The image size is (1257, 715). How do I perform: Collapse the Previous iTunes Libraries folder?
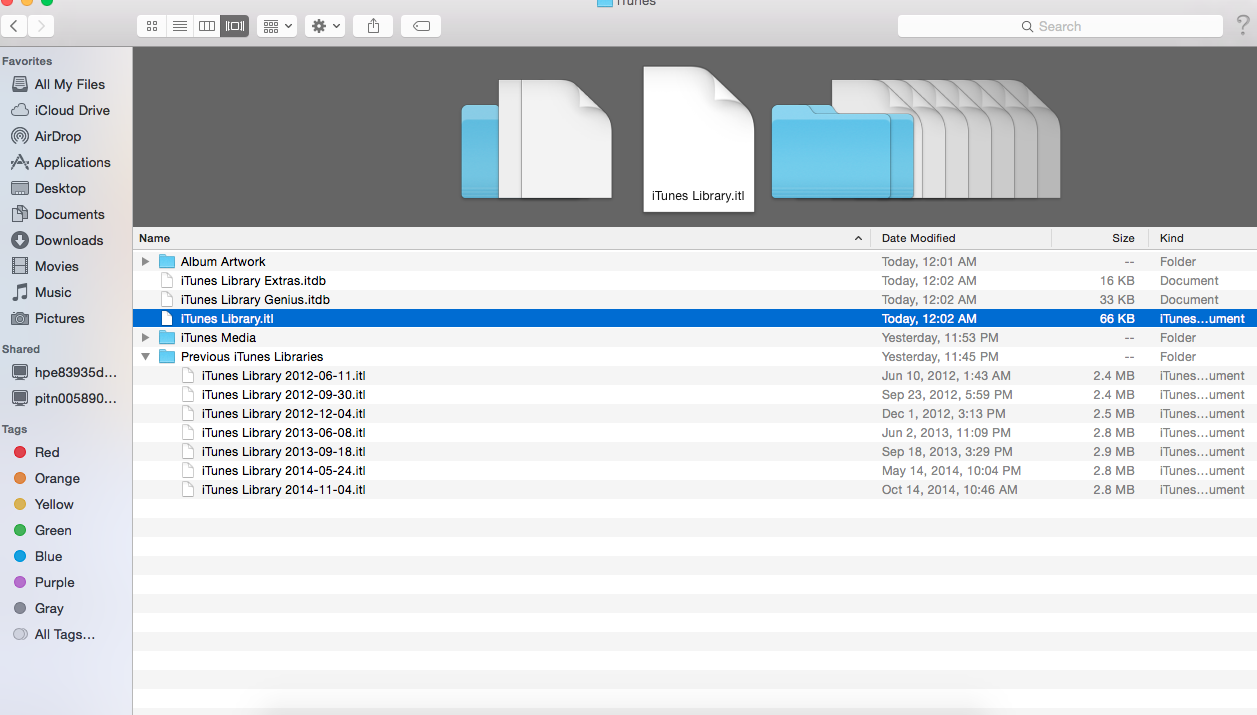coord(145,356)
